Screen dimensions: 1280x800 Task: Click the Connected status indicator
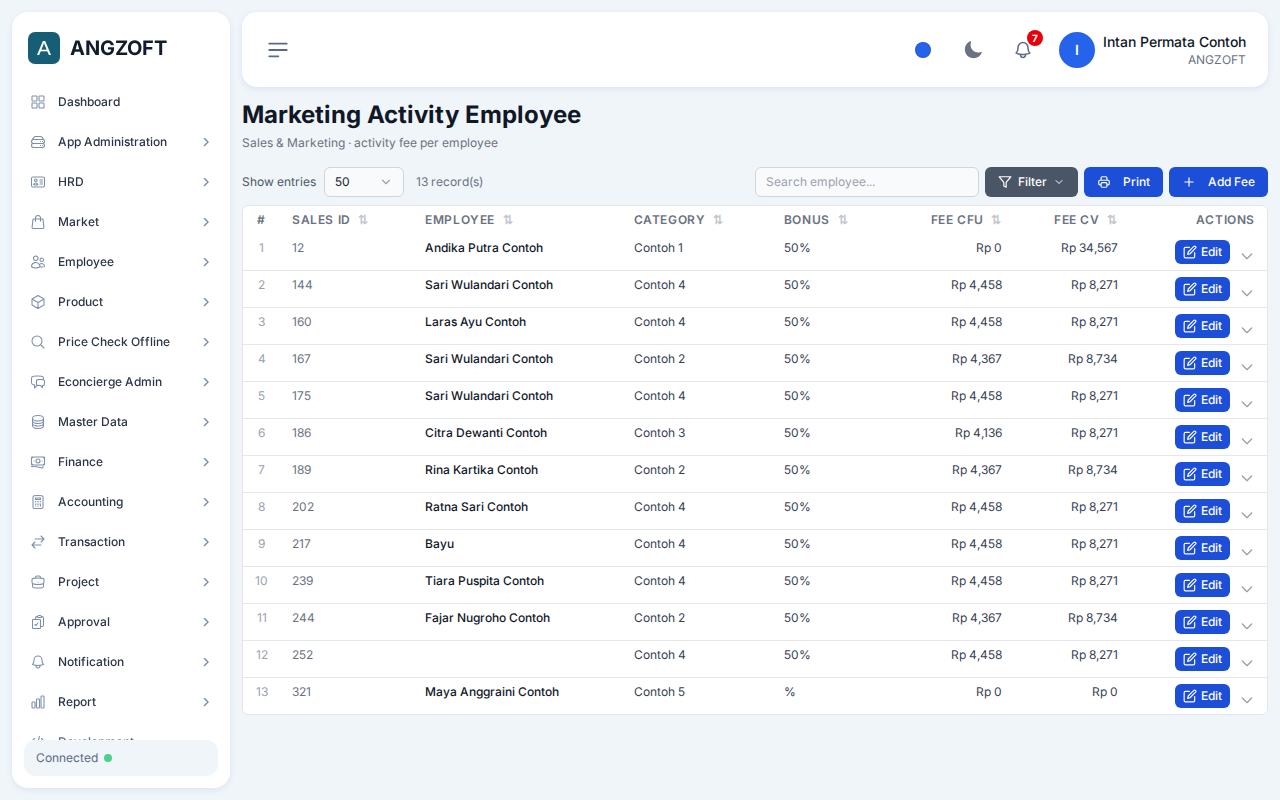tap(121, 758)
